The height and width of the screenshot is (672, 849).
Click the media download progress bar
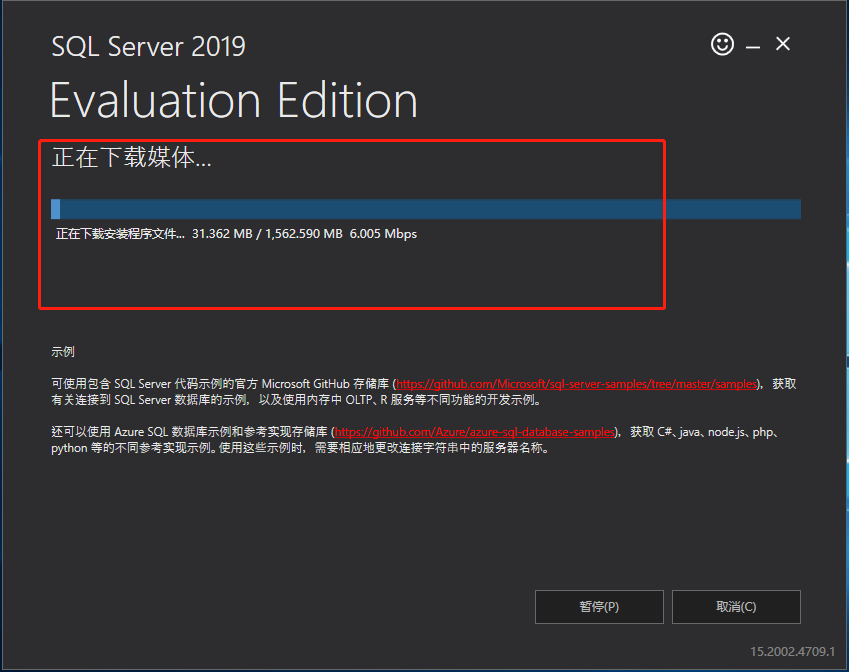coord(426,209)
